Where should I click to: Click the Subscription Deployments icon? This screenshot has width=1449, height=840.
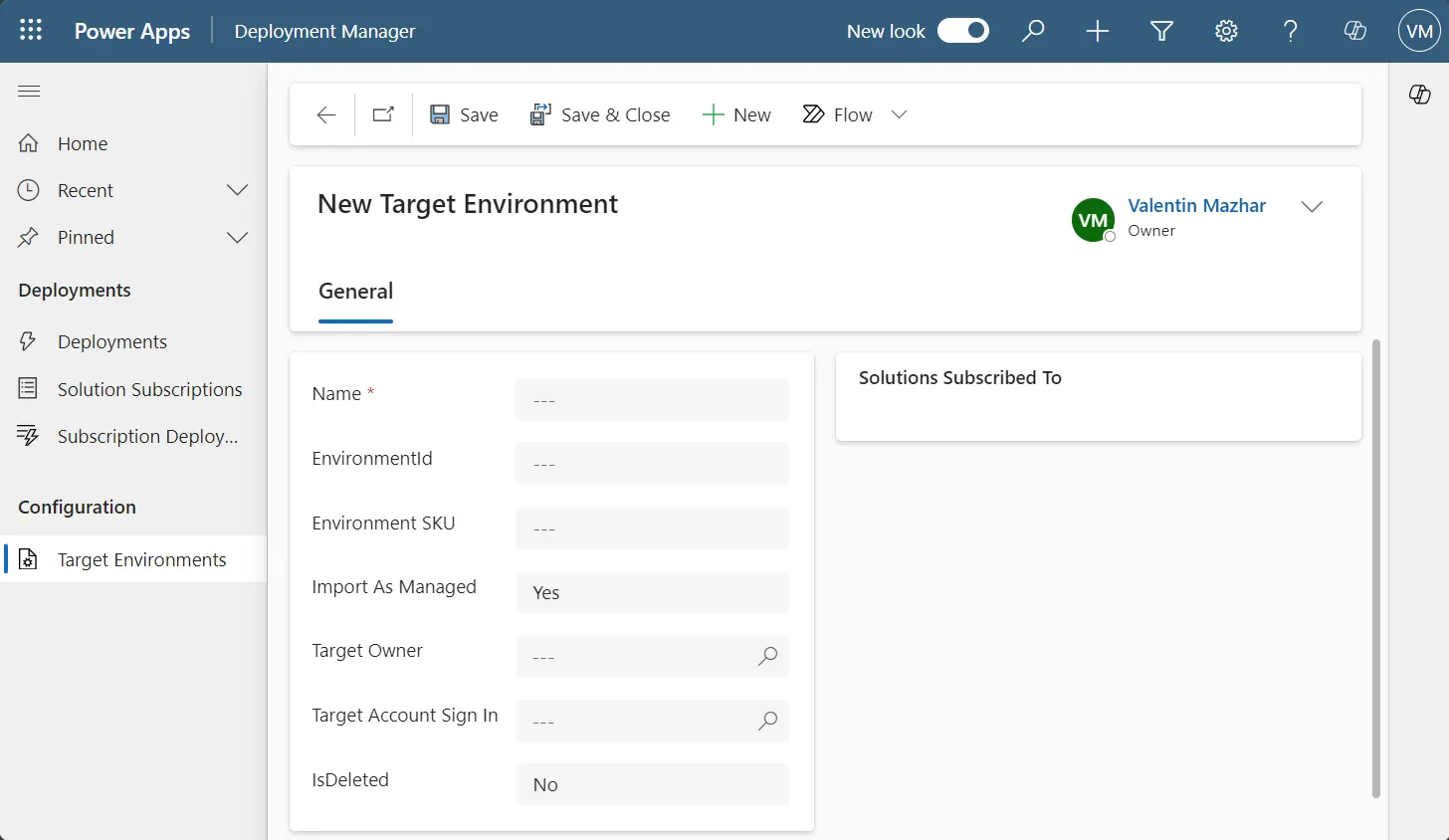28,436
